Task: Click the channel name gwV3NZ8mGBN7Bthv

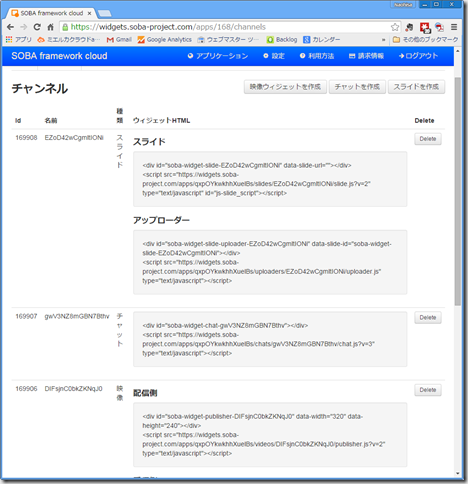Action: pos(77,316)
